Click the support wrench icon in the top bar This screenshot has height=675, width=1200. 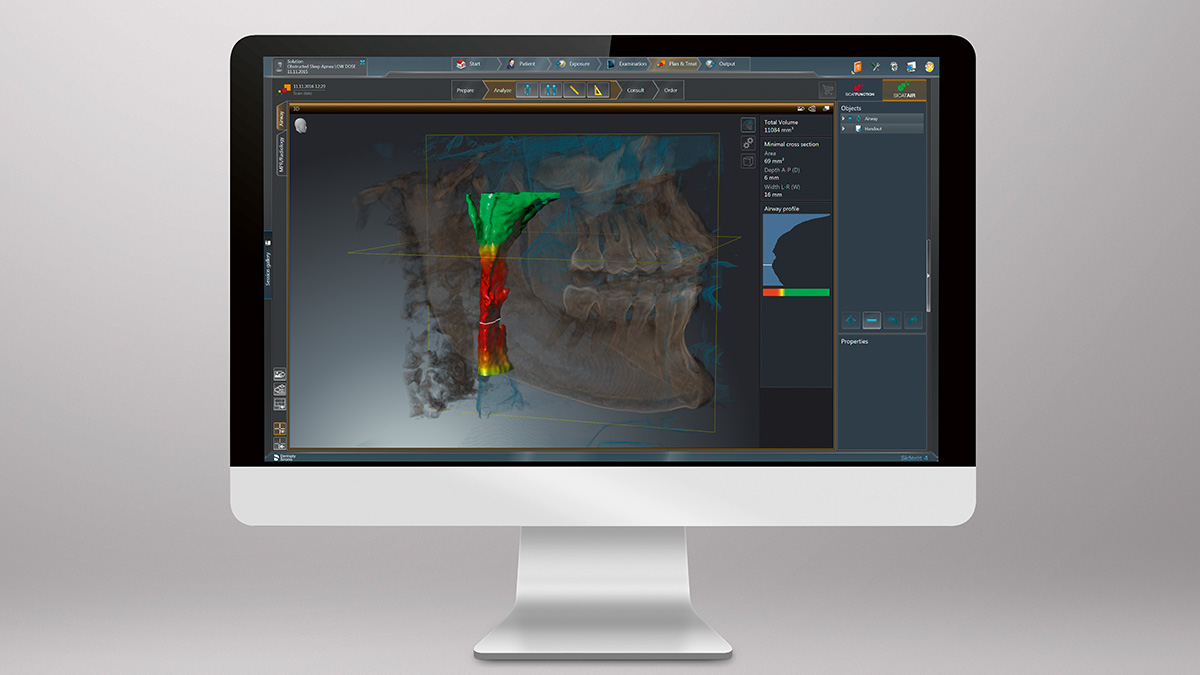[x=875, y=66]
